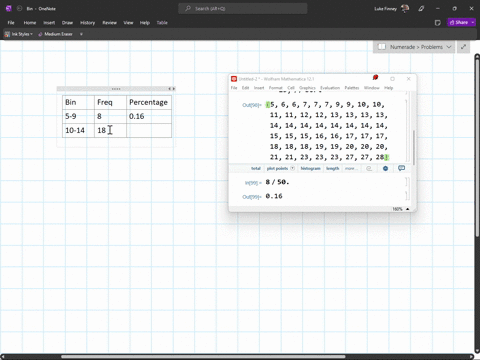
Task: Open the Mathematica Evaluation menu
Action: 330,88
